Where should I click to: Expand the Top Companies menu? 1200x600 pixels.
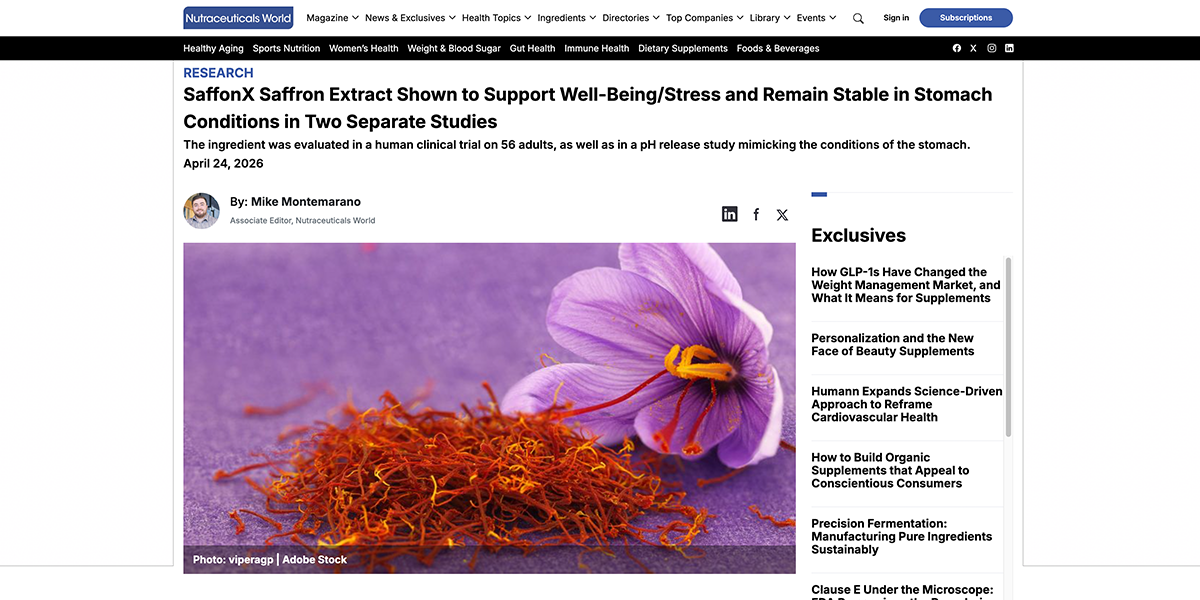point(705,18)
